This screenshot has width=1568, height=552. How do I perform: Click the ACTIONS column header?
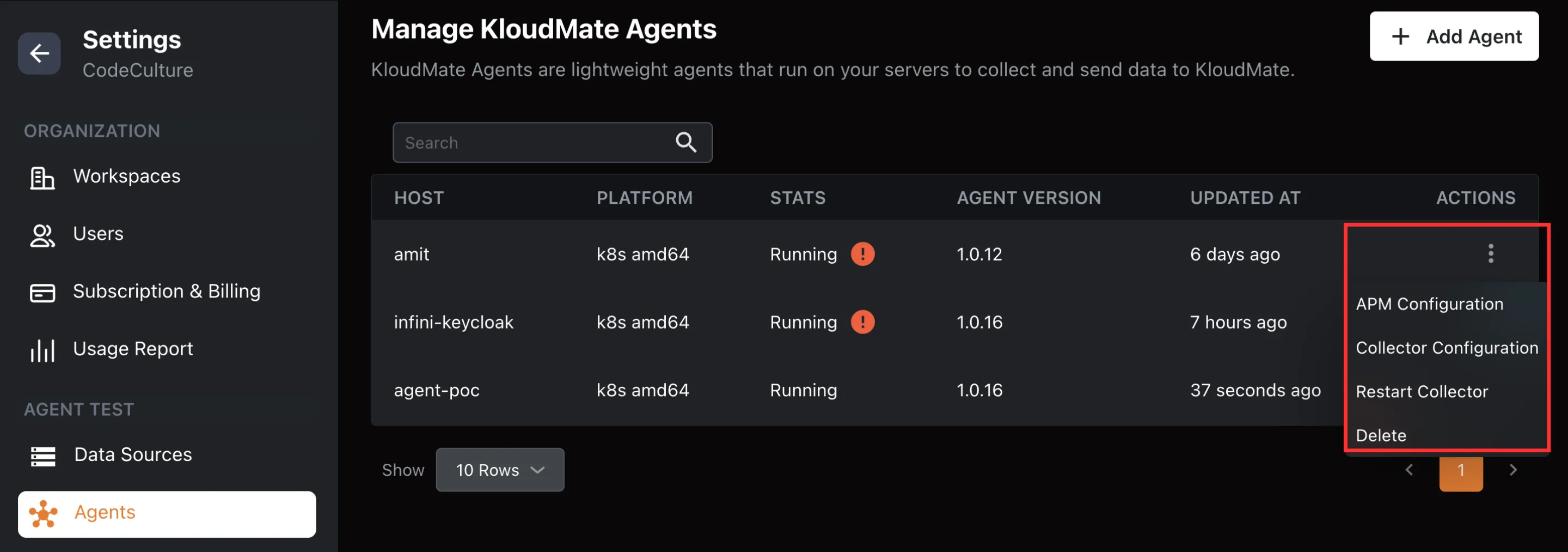pyautogui.click(x=1475, y=198)
